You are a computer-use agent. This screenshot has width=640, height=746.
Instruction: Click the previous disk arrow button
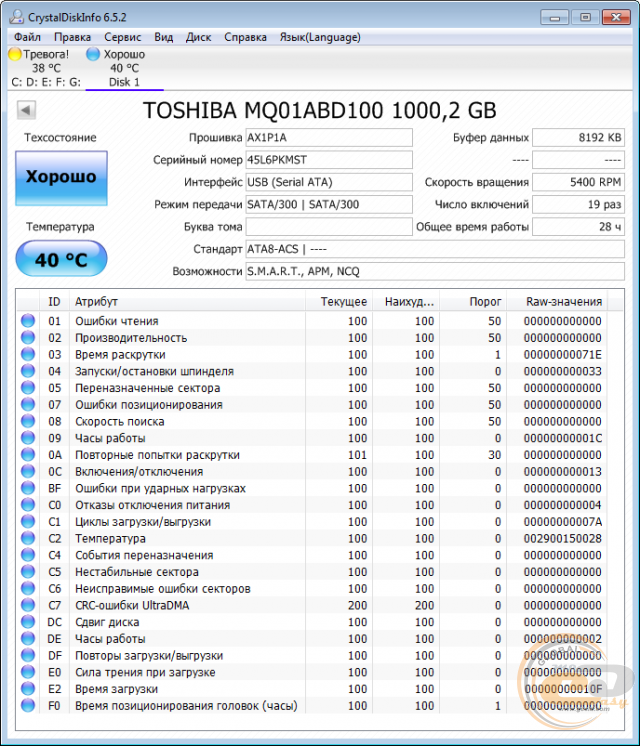coord(26,110)
